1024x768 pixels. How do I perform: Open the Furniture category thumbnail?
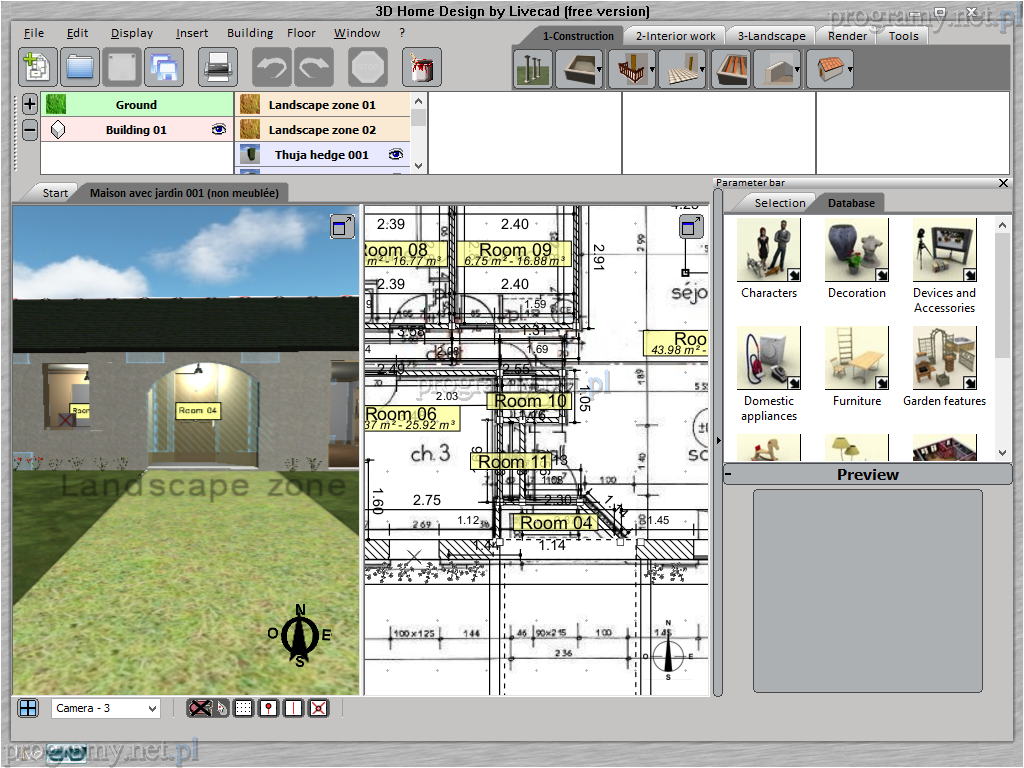click(x=857, y=358)
